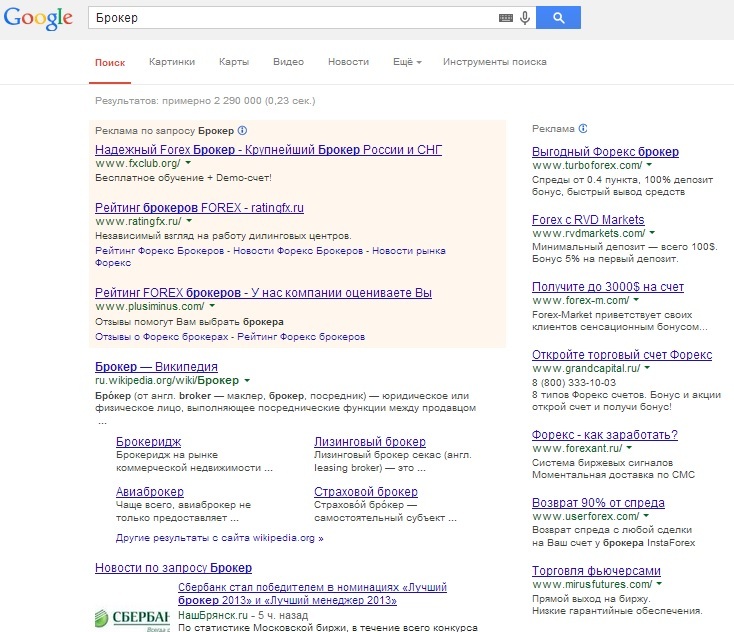Open sitelink 'Отзывы о Форекс брокерах'
This screenshot has height=632, width=734.
[x=161, y=337]
